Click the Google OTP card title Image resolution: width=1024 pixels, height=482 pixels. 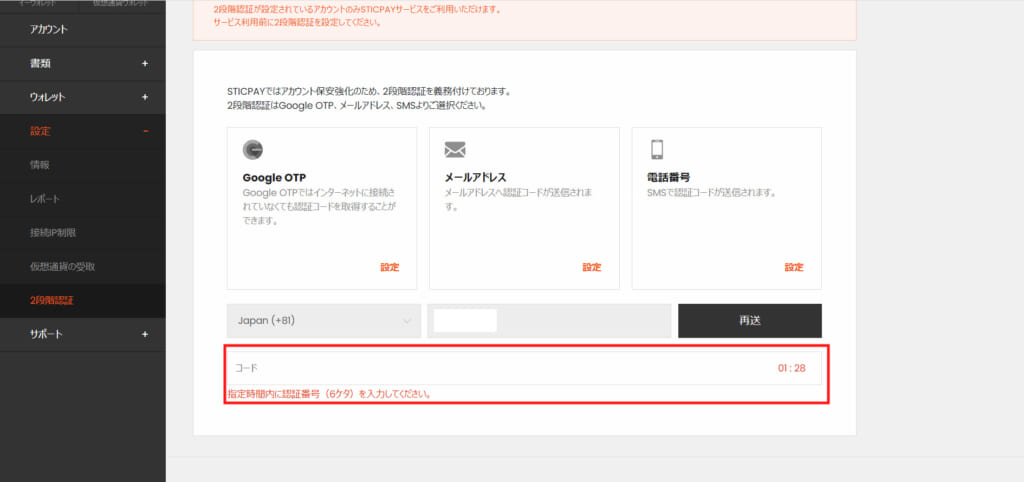[x=274, y=178]
